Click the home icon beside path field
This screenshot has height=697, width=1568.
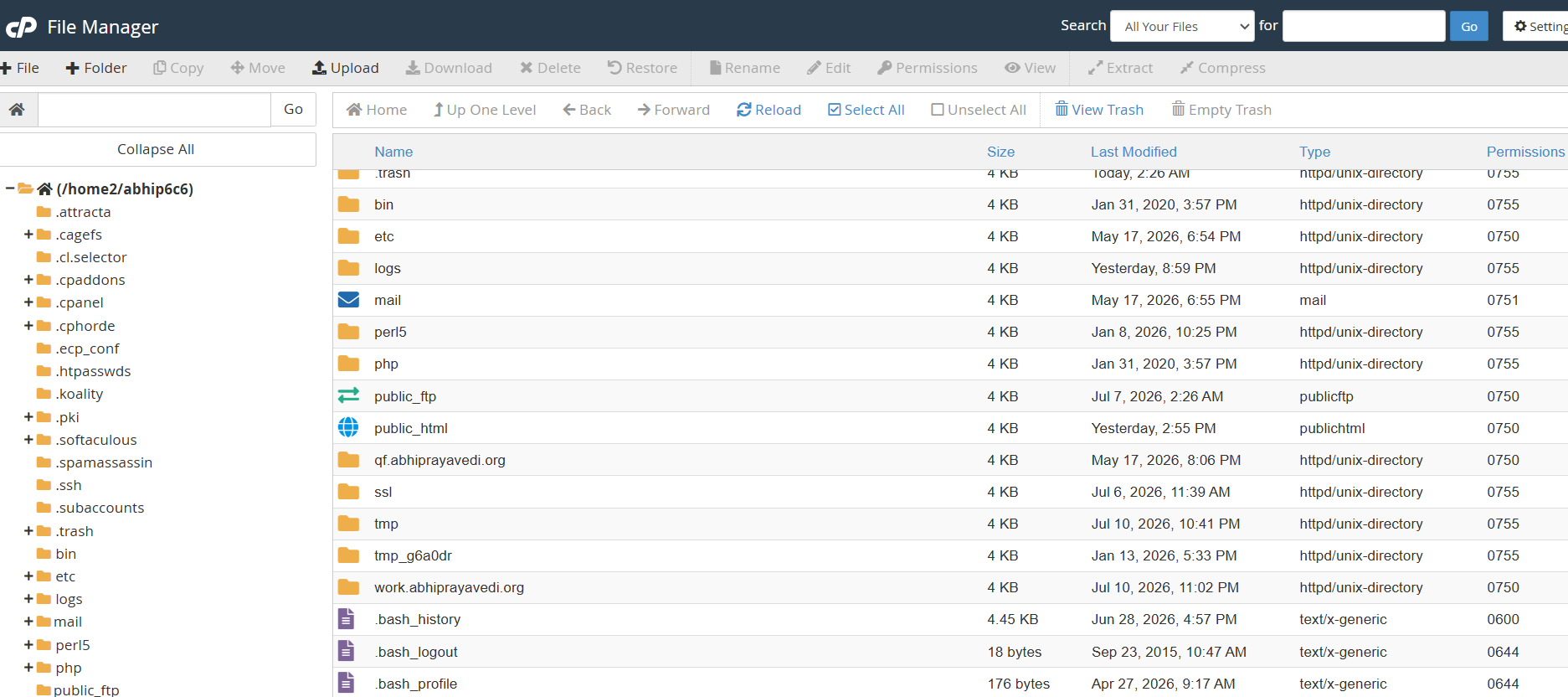(18, 110)
